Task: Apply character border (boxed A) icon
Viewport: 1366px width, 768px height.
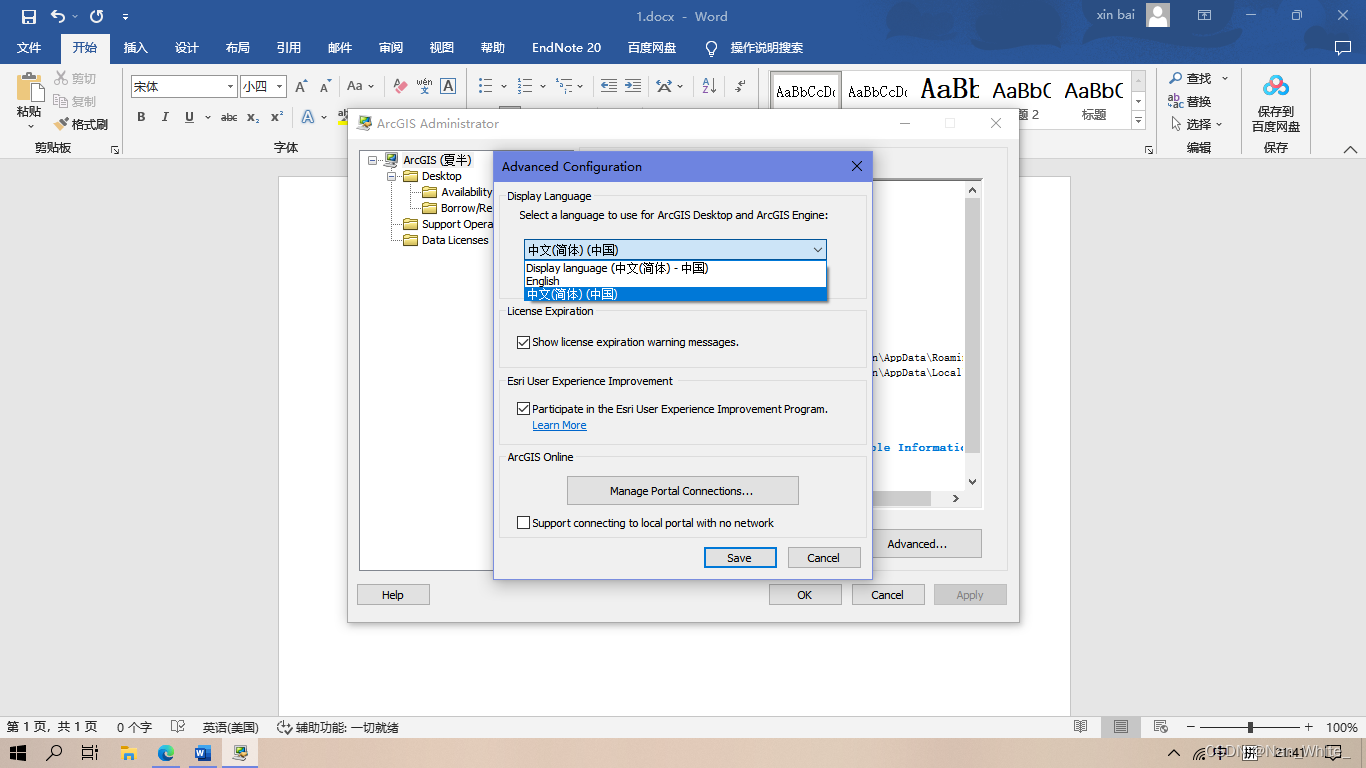Action: click(x=448, y=86)
